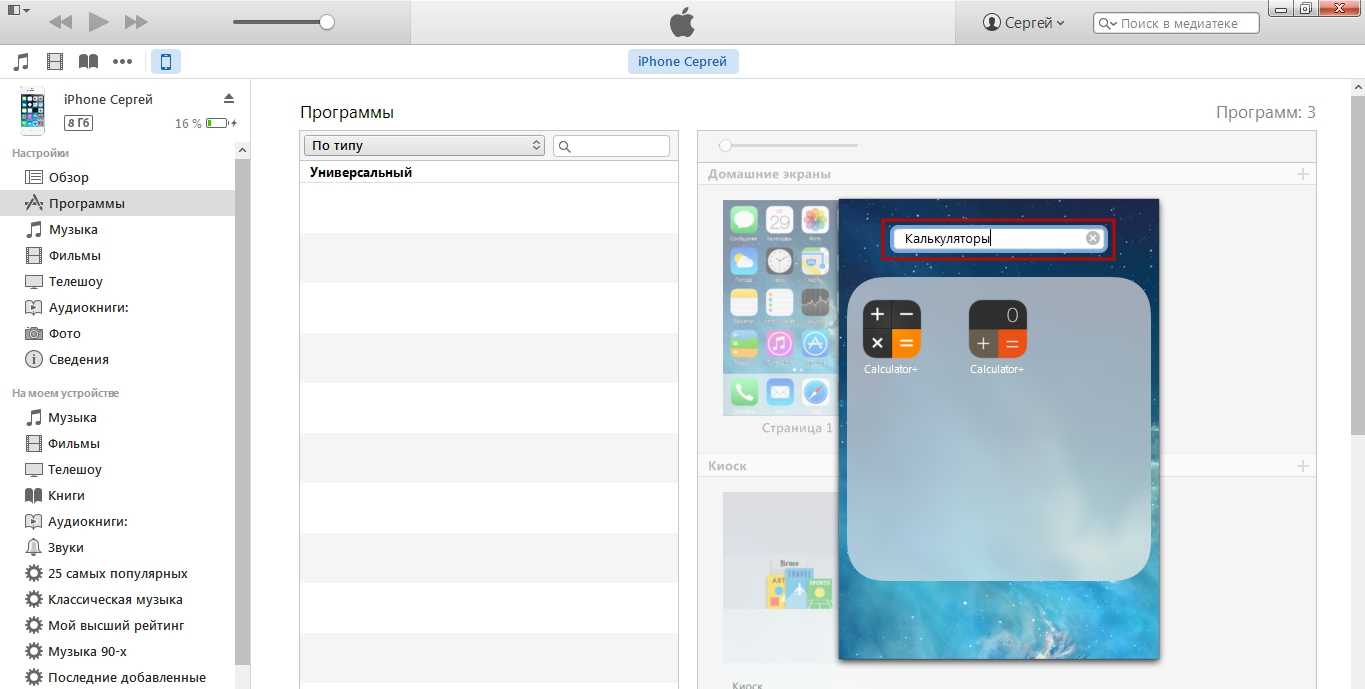The height and width of the screenshot is (689, 1365).
Task: Click the Программ: 3 counter text
Action: click(1266, 112)
